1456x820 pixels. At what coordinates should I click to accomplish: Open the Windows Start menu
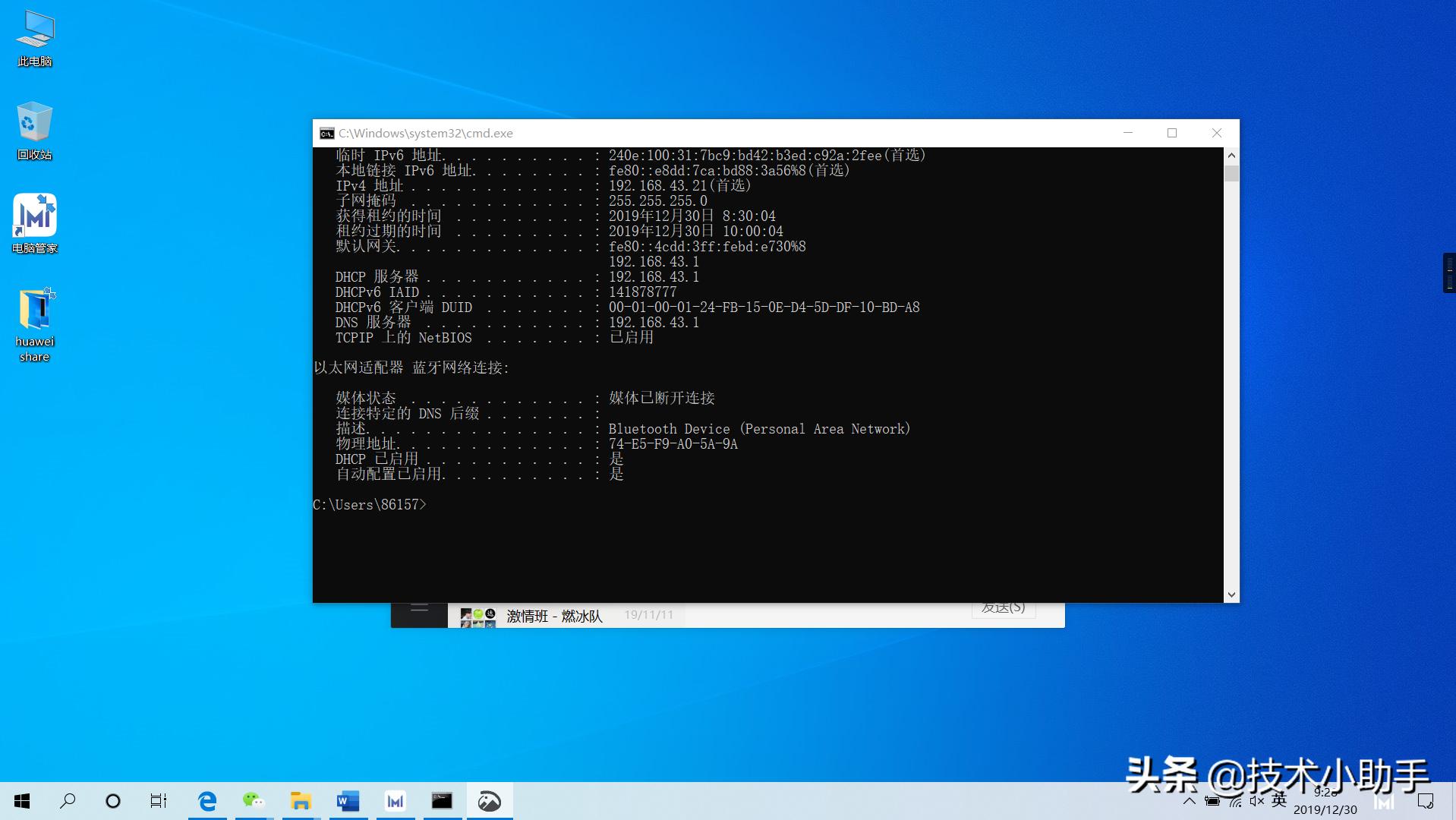point(22,801)
